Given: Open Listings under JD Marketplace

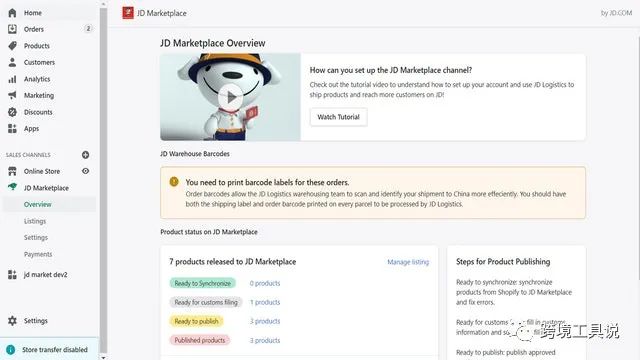Looking at the screenshot, I should [35, 221].
